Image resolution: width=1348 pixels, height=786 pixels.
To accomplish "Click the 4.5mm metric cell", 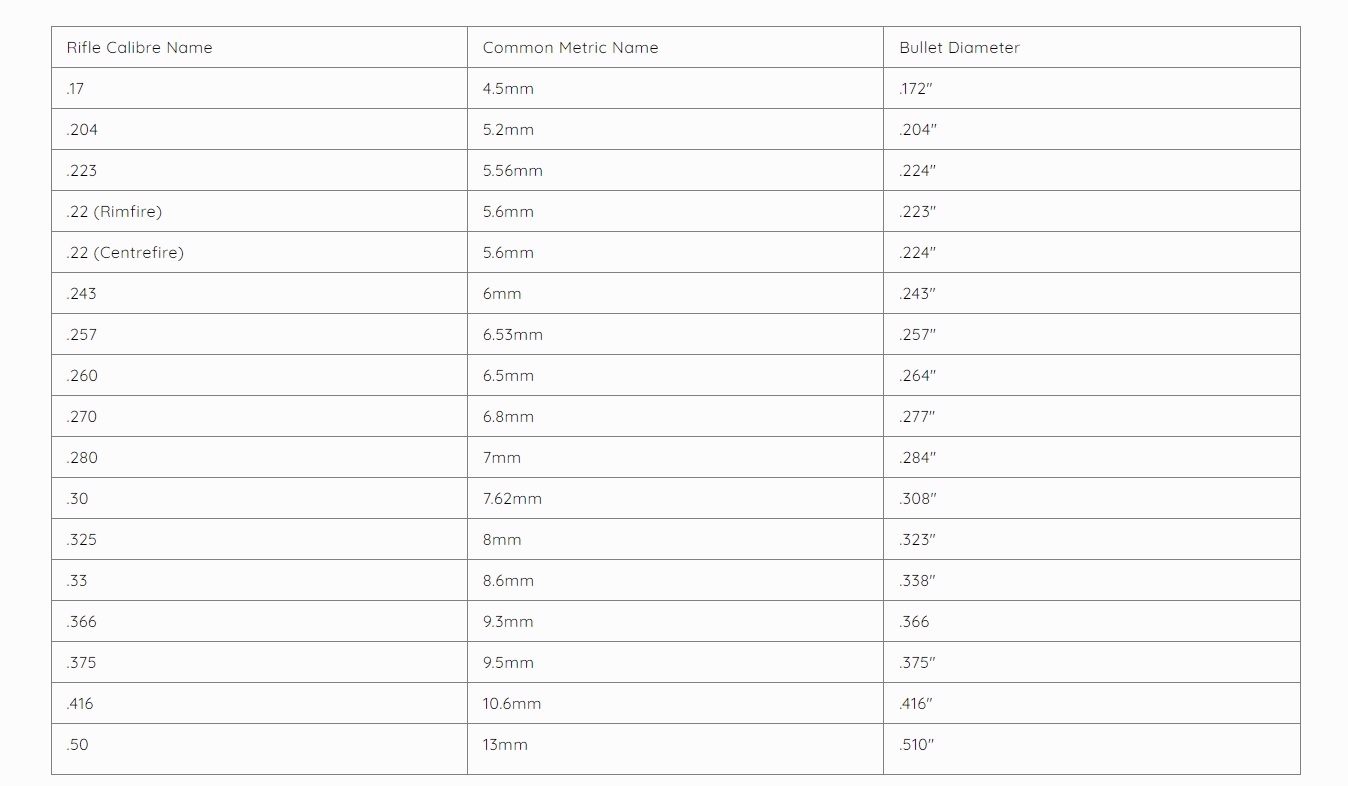I will pyautogui.click(x=508, y=89).
